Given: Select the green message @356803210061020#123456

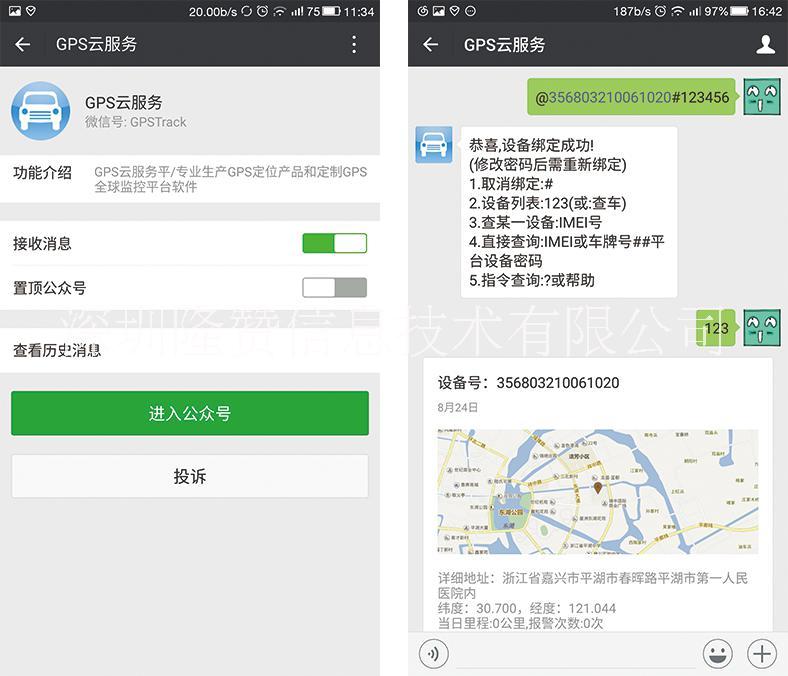Looking at the screenshot, I should coord(632,96).
